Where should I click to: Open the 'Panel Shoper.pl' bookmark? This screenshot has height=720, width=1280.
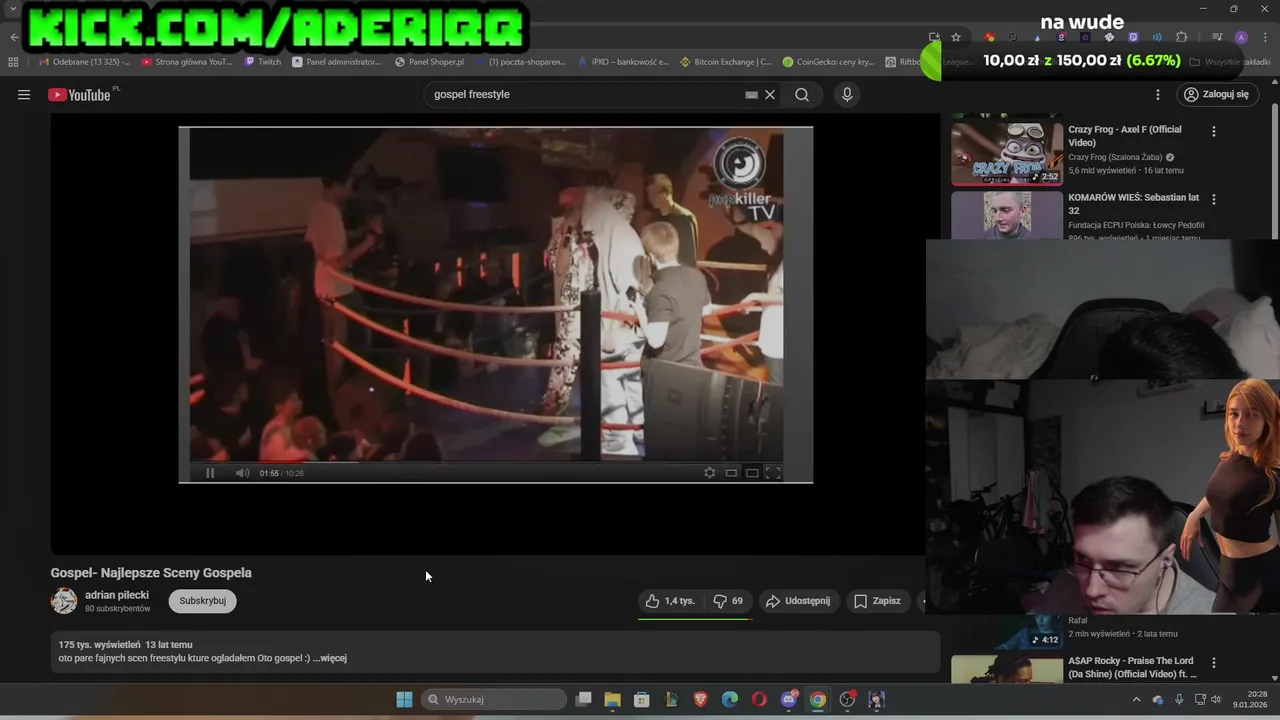[430, 62]
